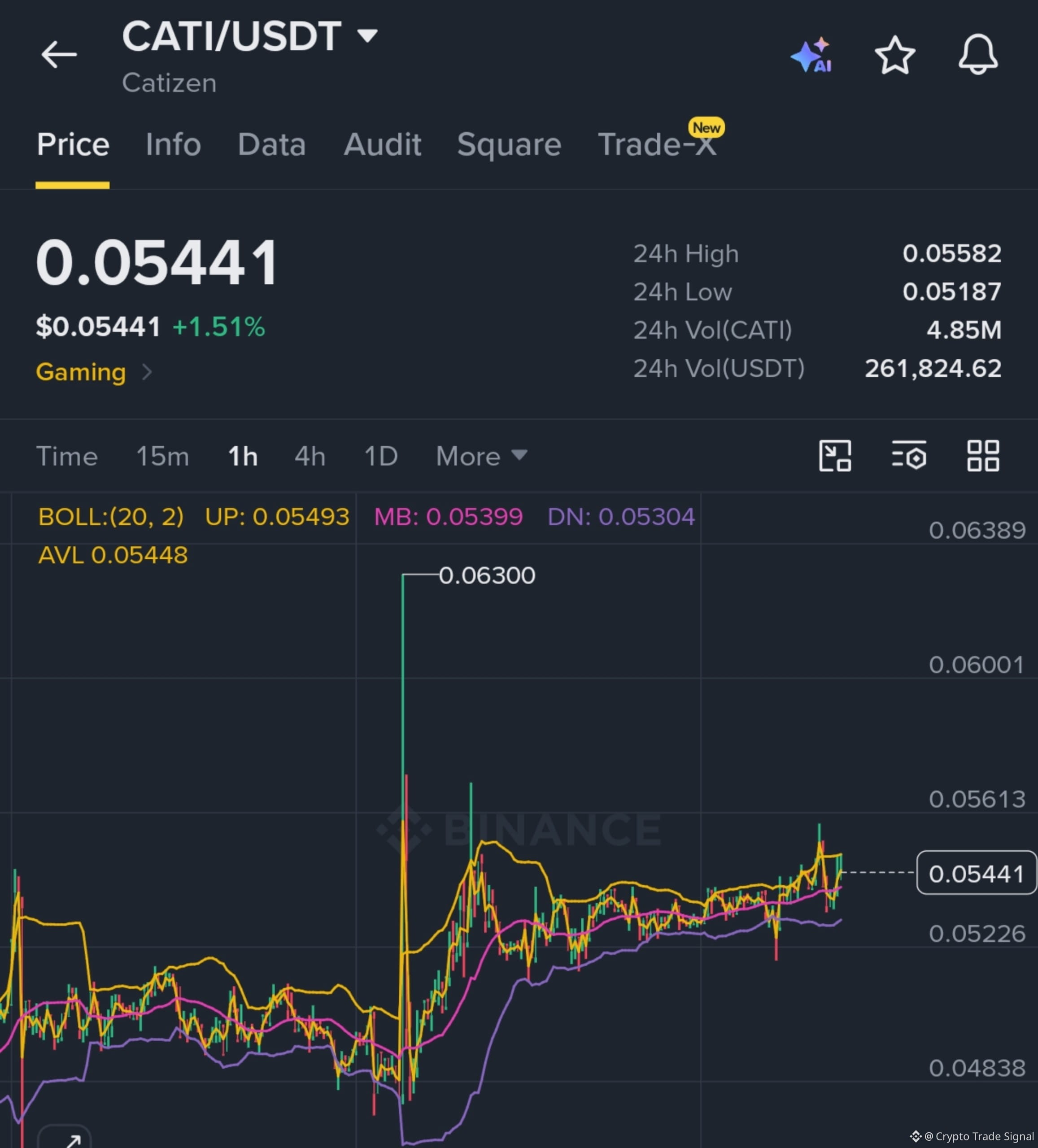Image resolution: width=1038 pixels, height=1148 pixels.
Task: Tap the back arrow icon
Action: coord(59,55)
